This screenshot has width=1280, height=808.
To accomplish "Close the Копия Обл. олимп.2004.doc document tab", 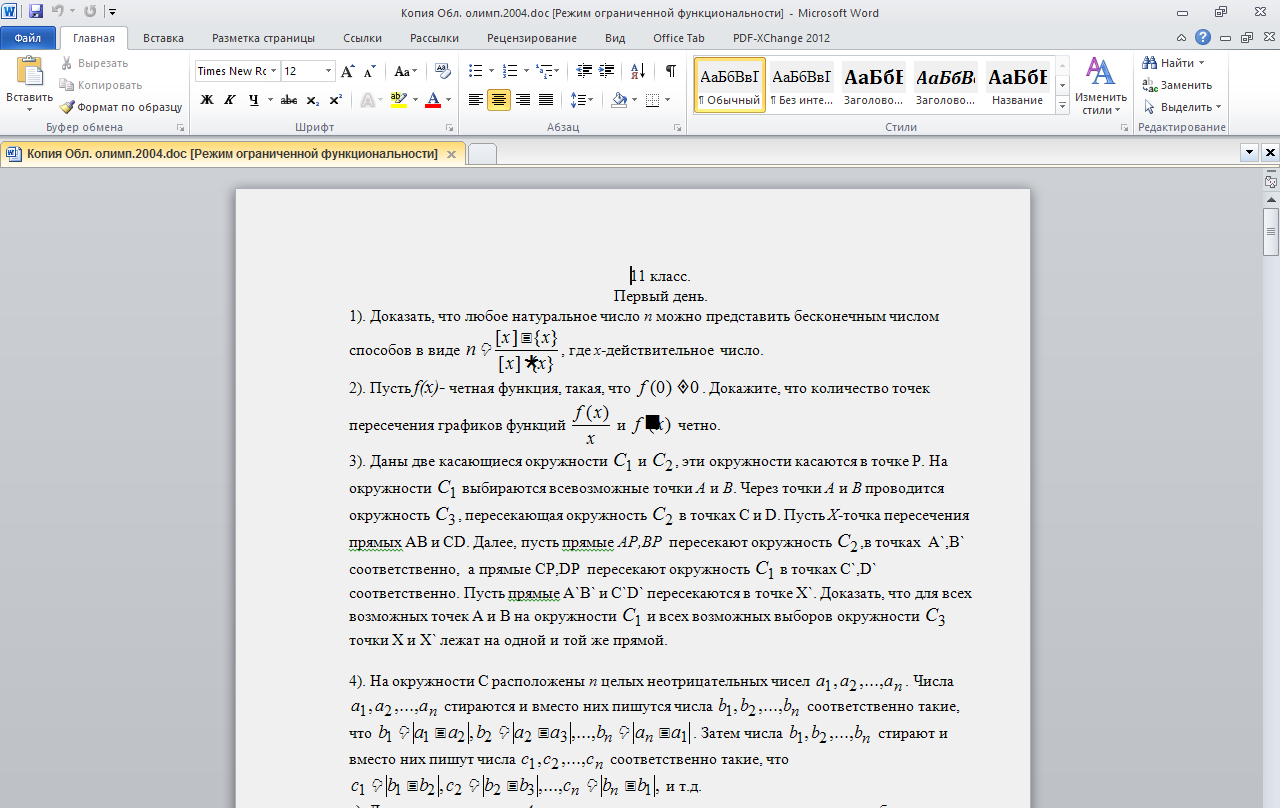I will [x=451, y=154].
